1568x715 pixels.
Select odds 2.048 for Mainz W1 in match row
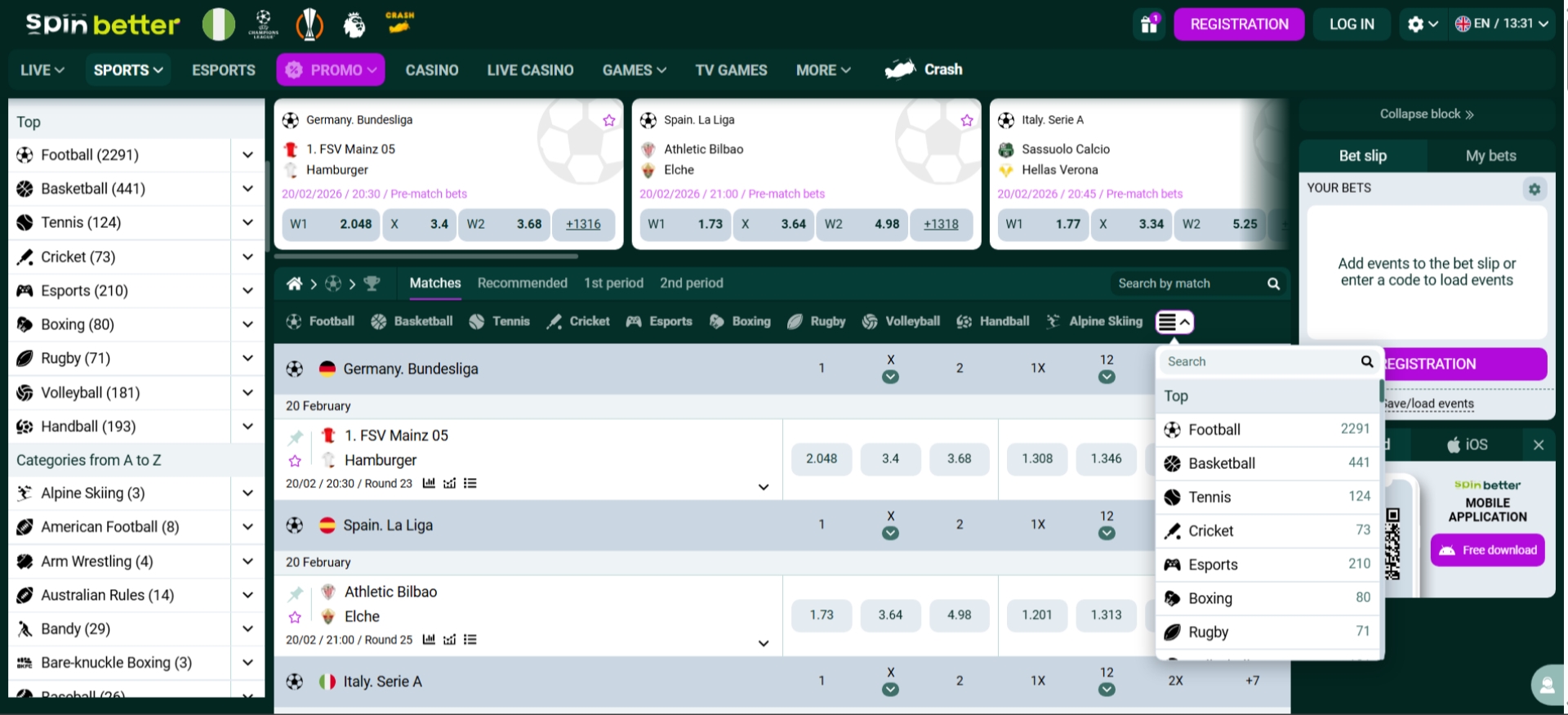pos(822,459)
